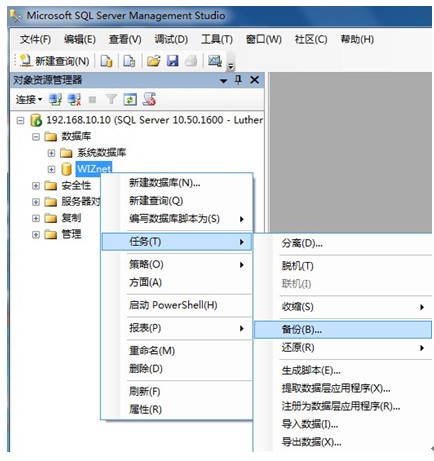Open the 工具(T) menu

[x=217, y=40]
